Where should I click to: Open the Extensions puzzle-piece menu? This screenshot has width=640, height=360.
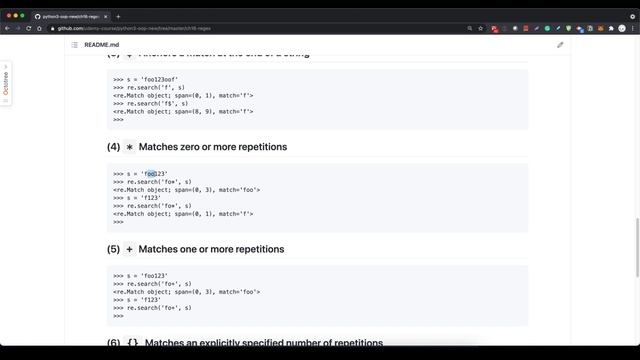[x=611, y=29]
